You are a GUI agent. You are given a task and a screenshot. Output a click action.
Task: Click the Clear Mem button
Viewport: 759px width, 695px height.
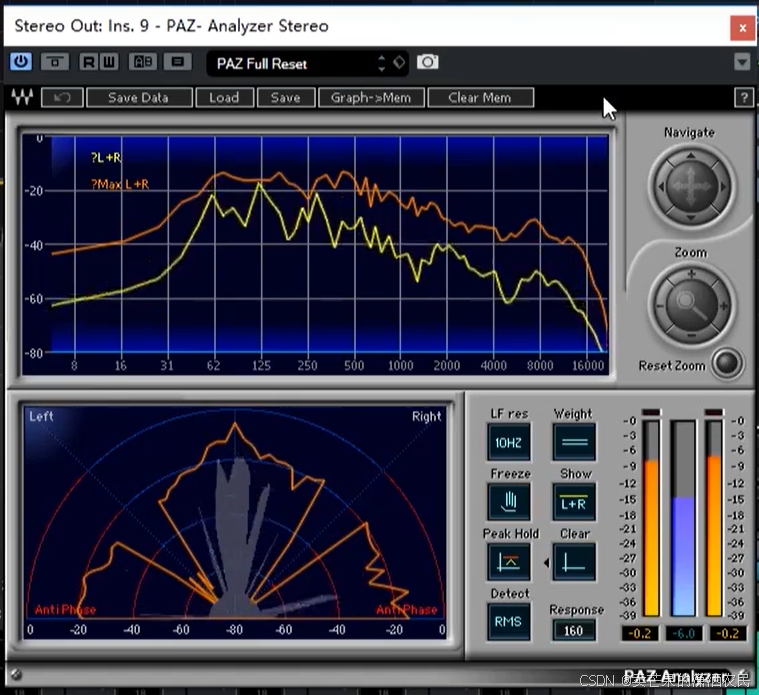click(x=481, y=98)
